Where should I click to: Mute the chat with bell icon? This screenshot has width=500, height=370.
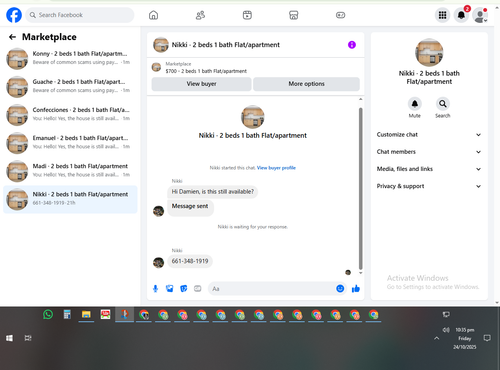[x=415, y=104]
